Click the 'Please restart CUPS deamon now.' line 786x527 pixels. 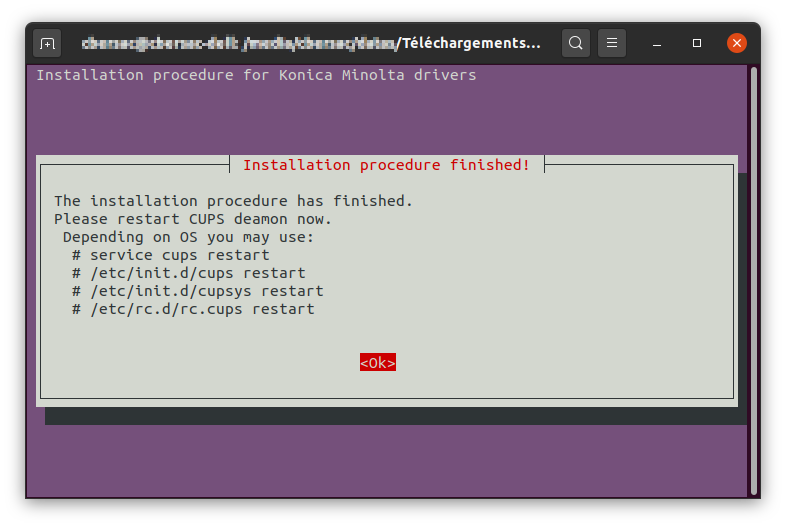click(x=193, y=219)
